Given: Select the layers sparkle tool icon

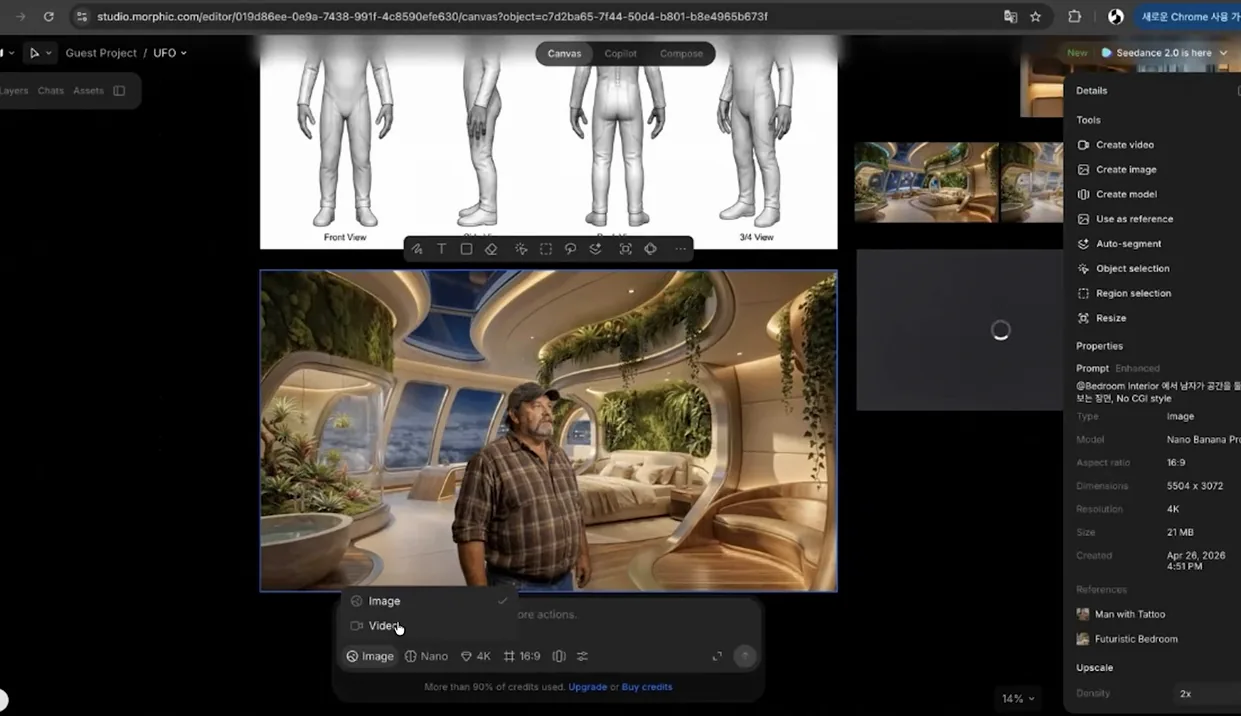Looking at the screenshot, I should coord(596,249).
